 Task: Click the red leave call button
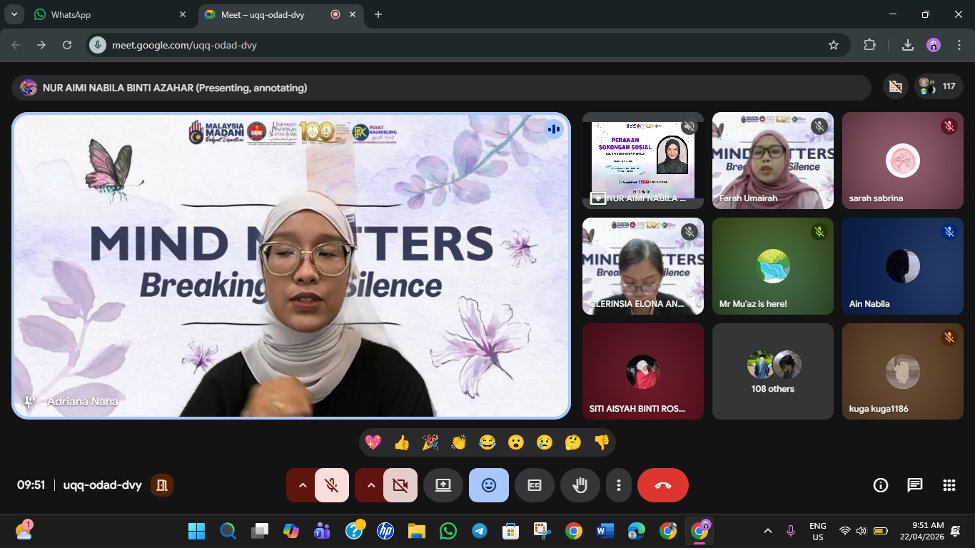pos(662,485)
